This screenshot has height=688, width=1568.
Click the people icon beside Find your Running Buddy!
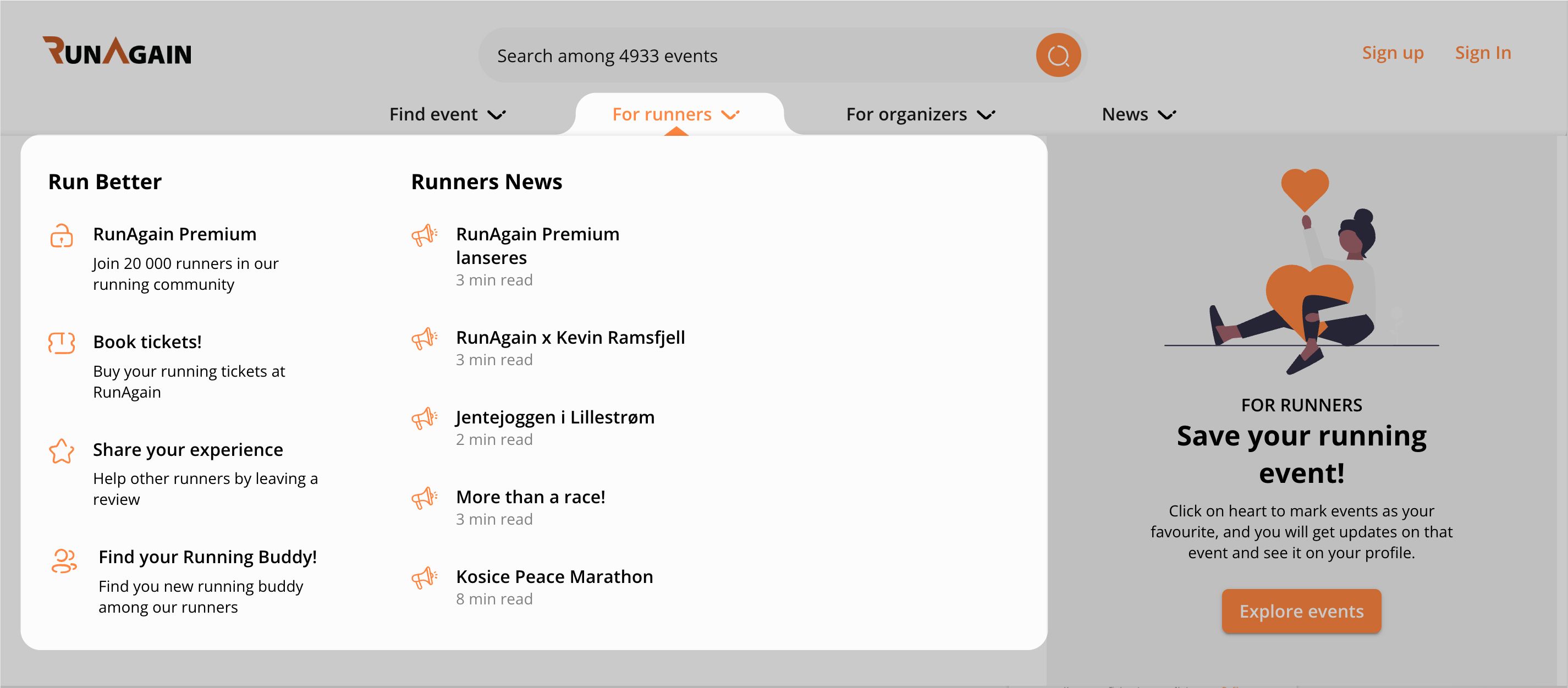[64, 561]
